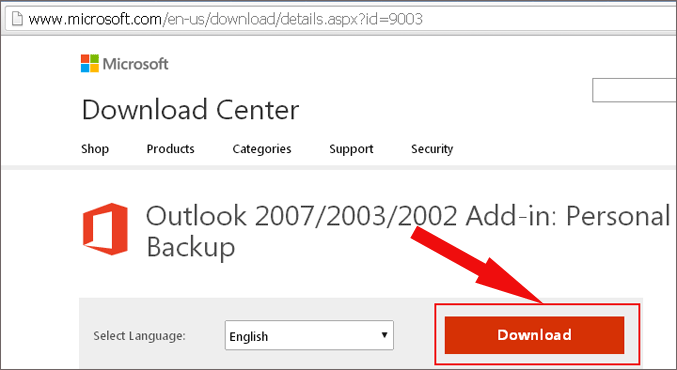Click the red Download button

[535, 335]
